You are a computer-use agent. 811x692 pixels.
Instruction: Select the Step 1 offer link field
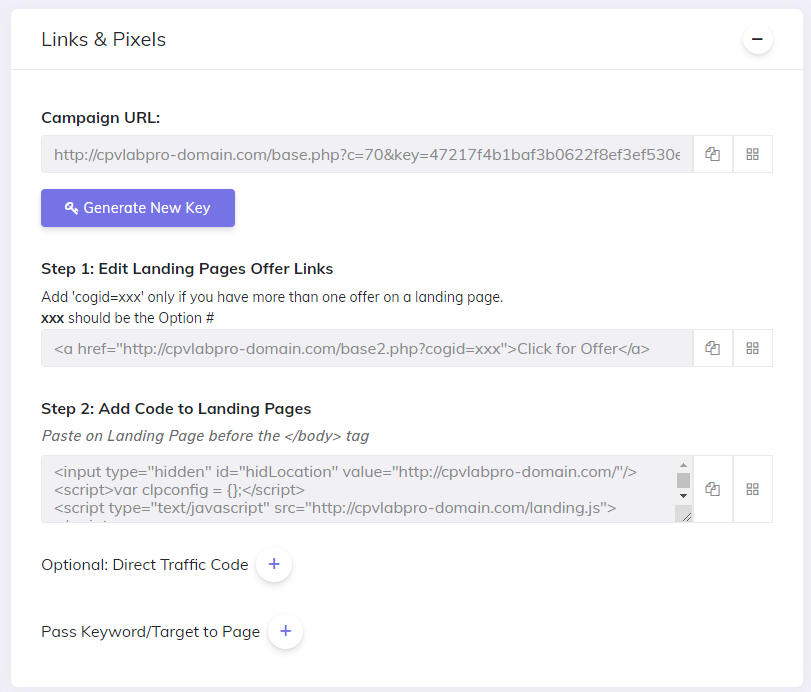(367, 348)
